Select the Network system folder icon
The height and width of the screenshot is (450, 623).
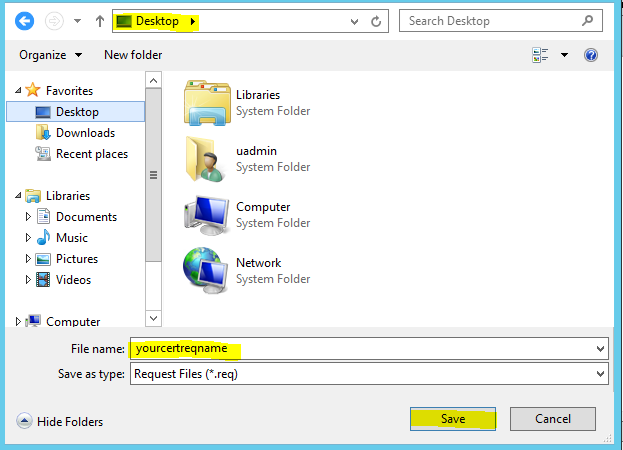coord(207,270)
